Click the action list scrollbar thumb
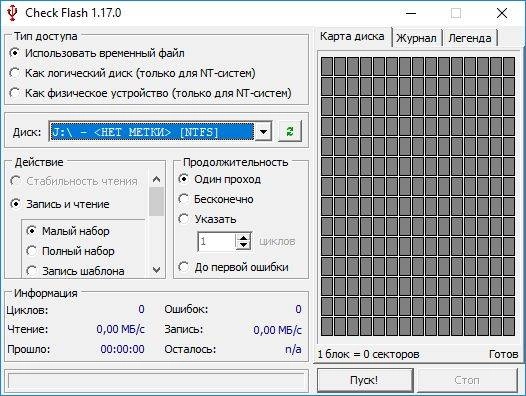 [156, 201]
